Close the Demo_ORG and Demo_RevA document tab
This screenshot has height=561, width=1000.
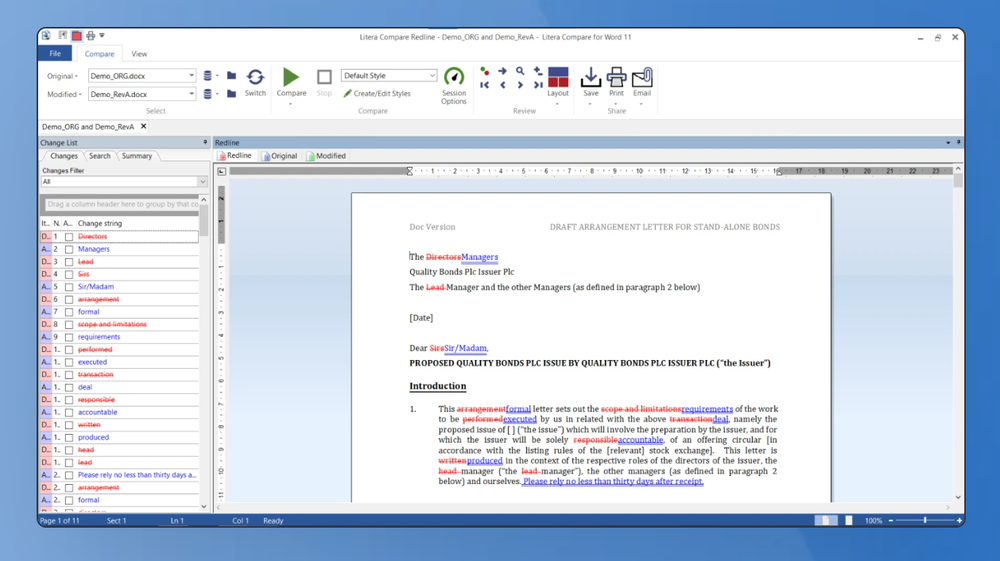click(x=143, y=126)
